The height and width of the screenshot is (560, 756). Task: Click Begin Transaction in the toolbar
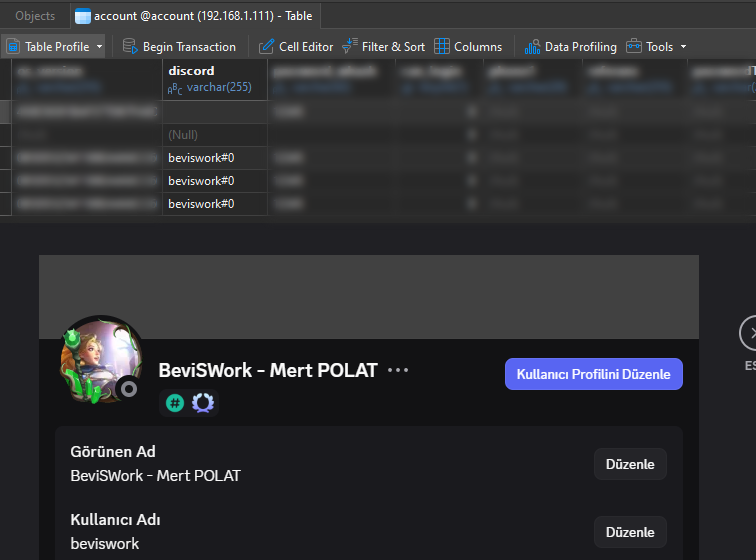(179, 47)
